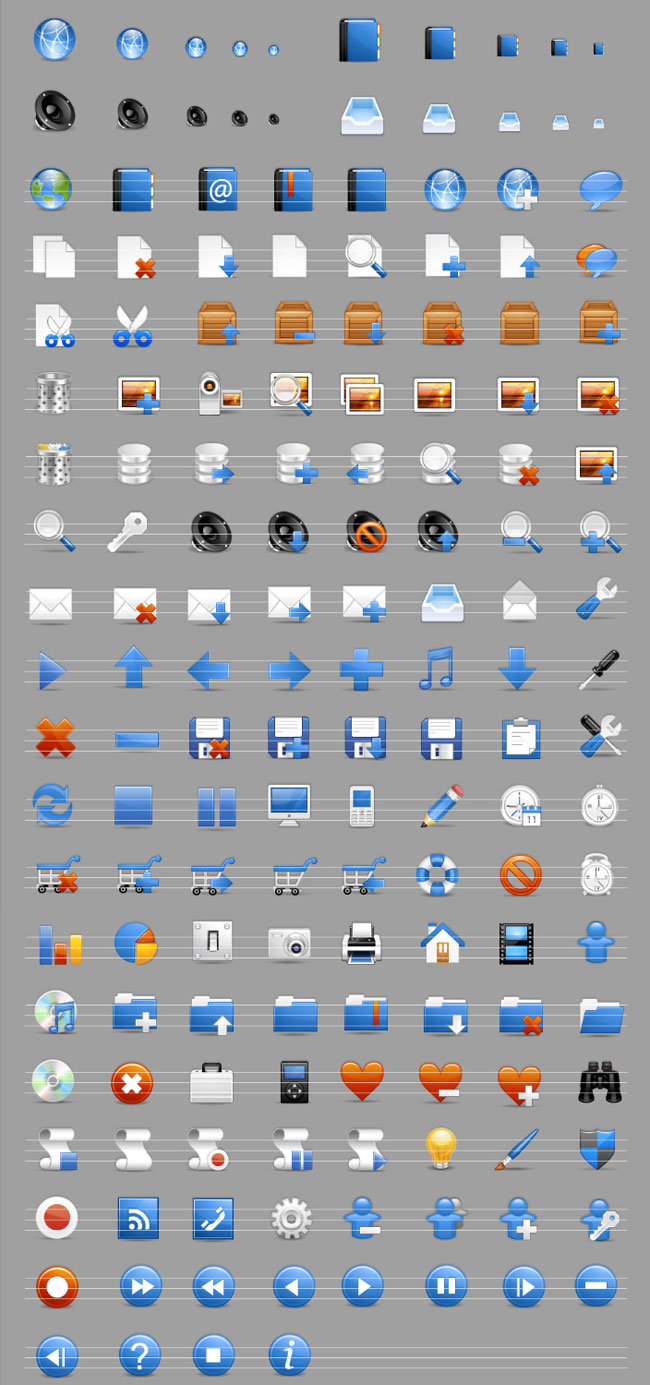The width and height of the screenshot is (650, 1385).
Task: Click the silver briefcase icon
Action: click(x=211, y=1082)
